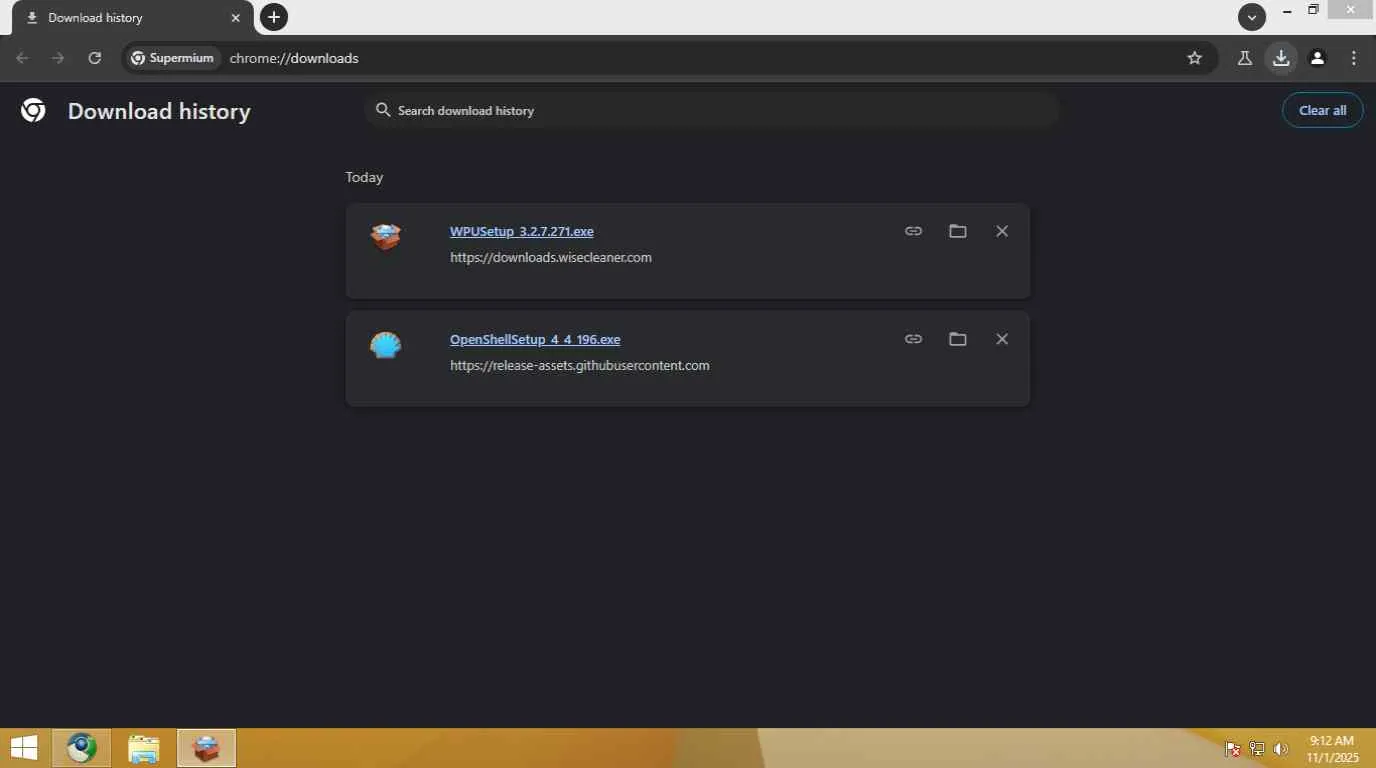Click the Today date heading

pyautogui.click(x=364, y=177)
